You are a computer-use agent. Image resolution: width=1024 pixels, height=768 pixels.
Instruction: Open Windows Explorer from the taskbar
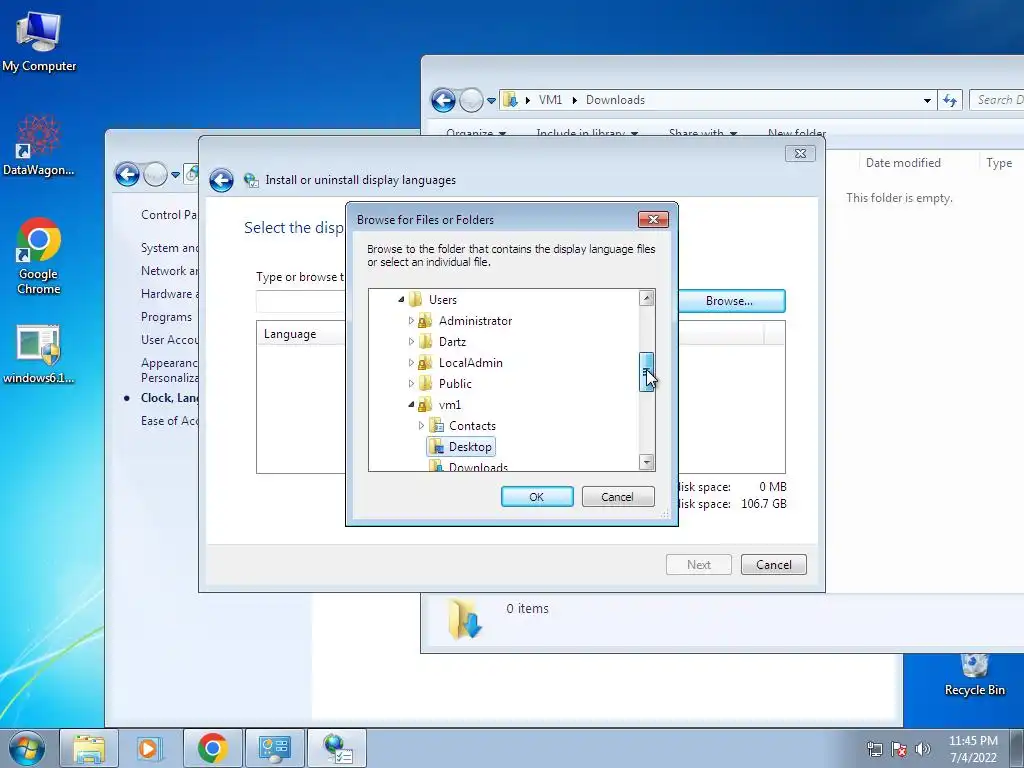pyautogui.click(x=89, y=748)
